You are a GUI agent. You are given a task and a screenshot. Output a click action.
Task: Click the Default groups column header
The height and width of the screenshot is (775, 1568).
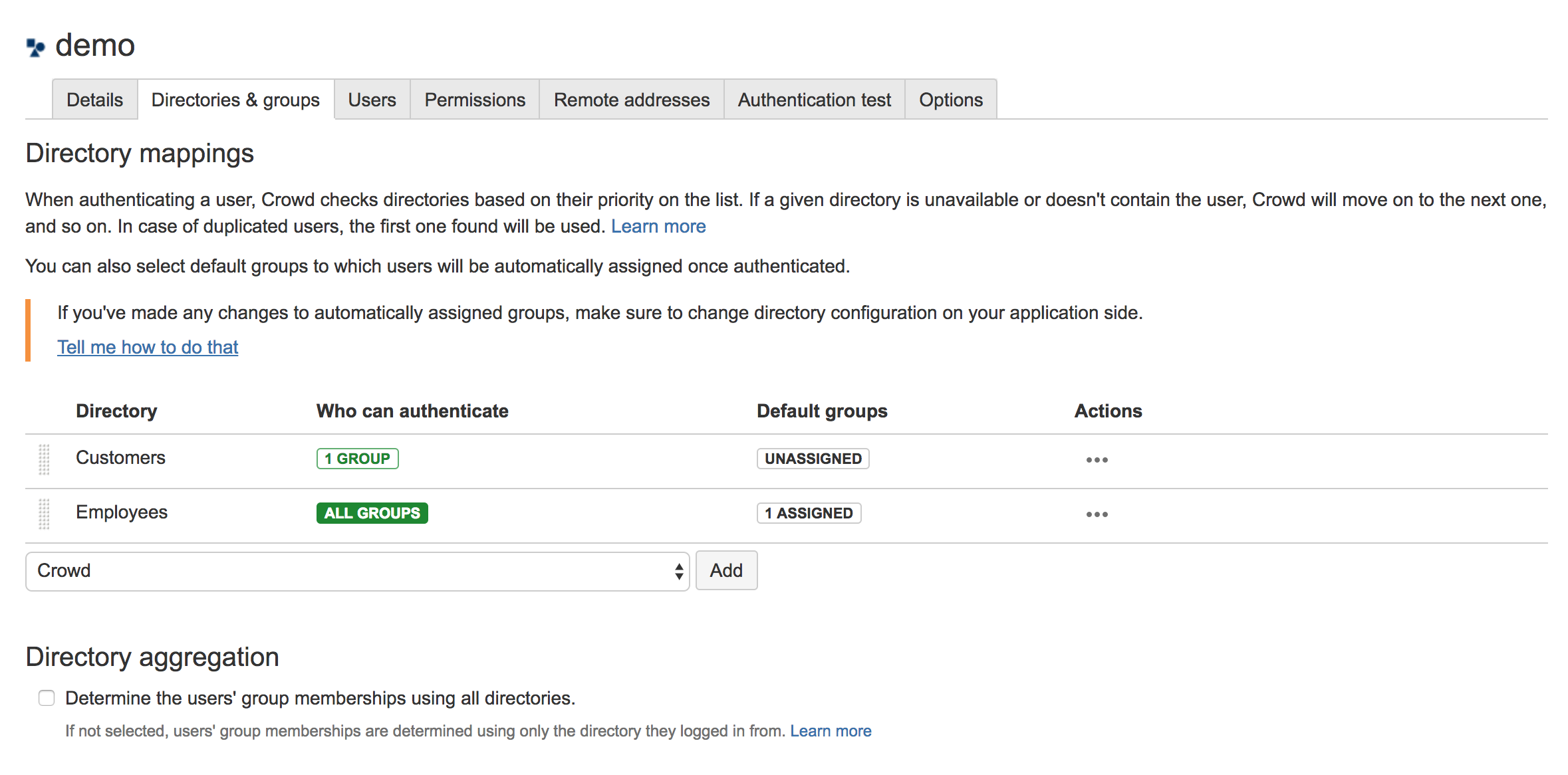point(822,411)
